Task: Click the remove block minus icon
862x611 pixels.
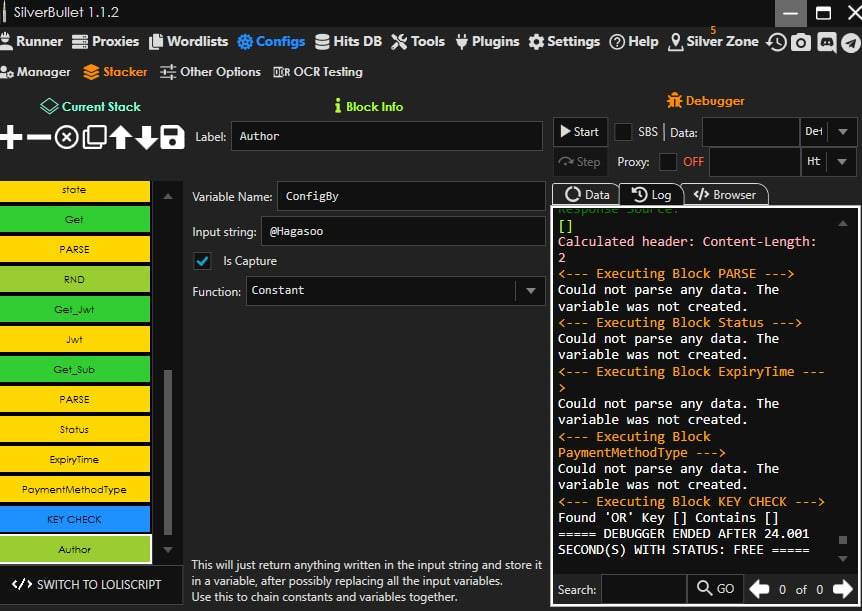Action: pos(38,137)
